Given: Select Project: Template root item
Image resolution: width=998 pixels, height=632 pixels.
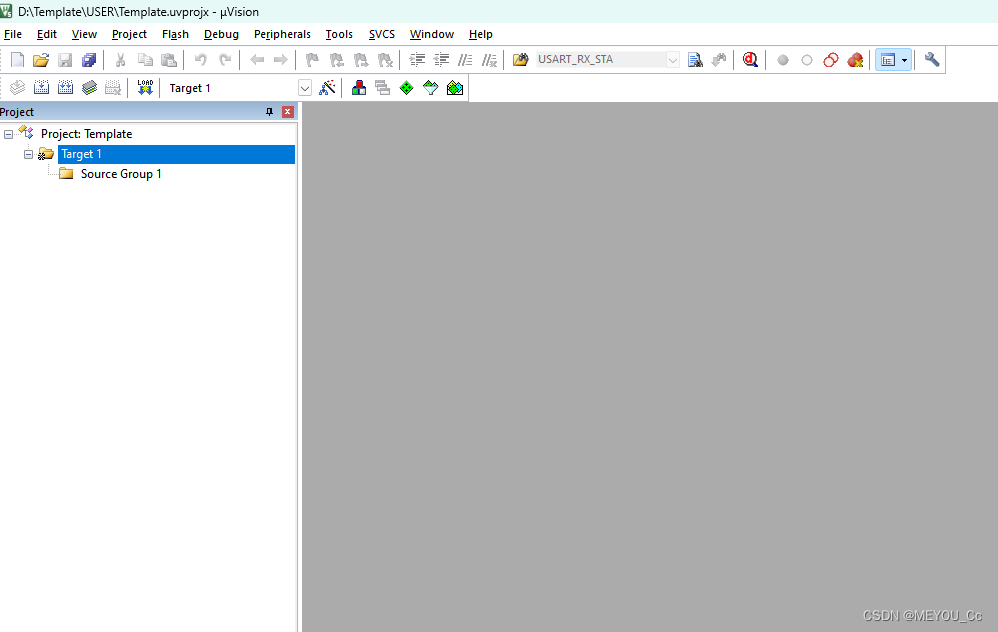Looking at the screenshot, I should [x=87, y=134].
